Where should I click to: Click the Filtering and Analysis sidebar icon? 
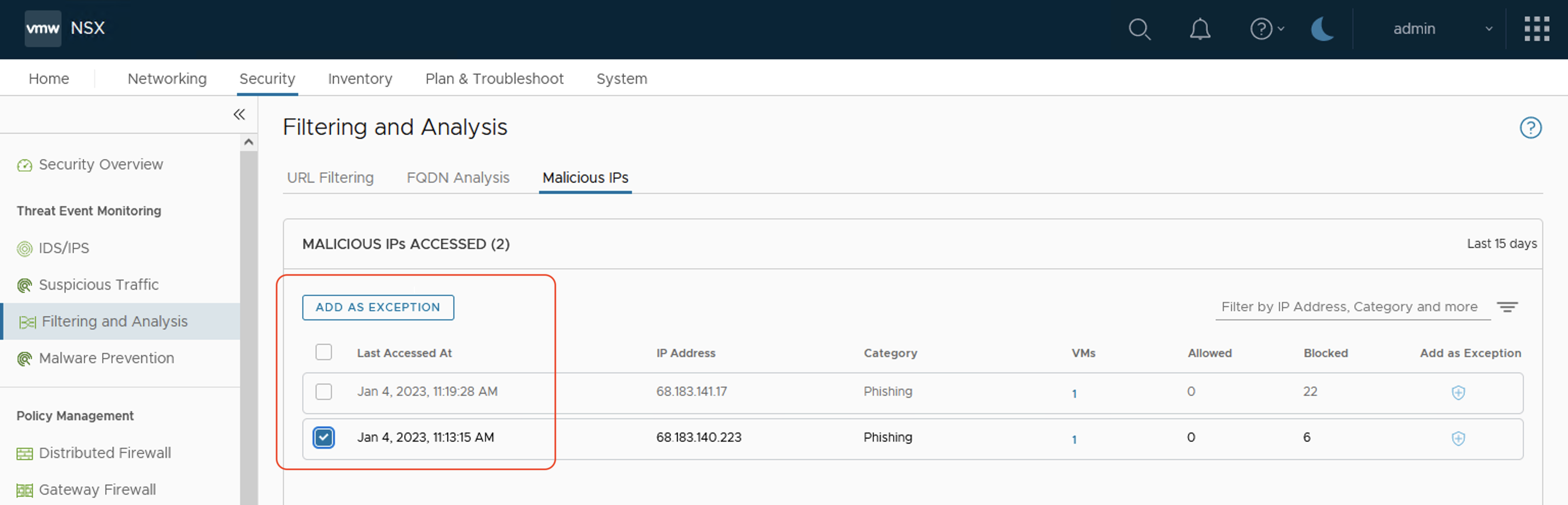pyautogui.click(x=28, y=322)
